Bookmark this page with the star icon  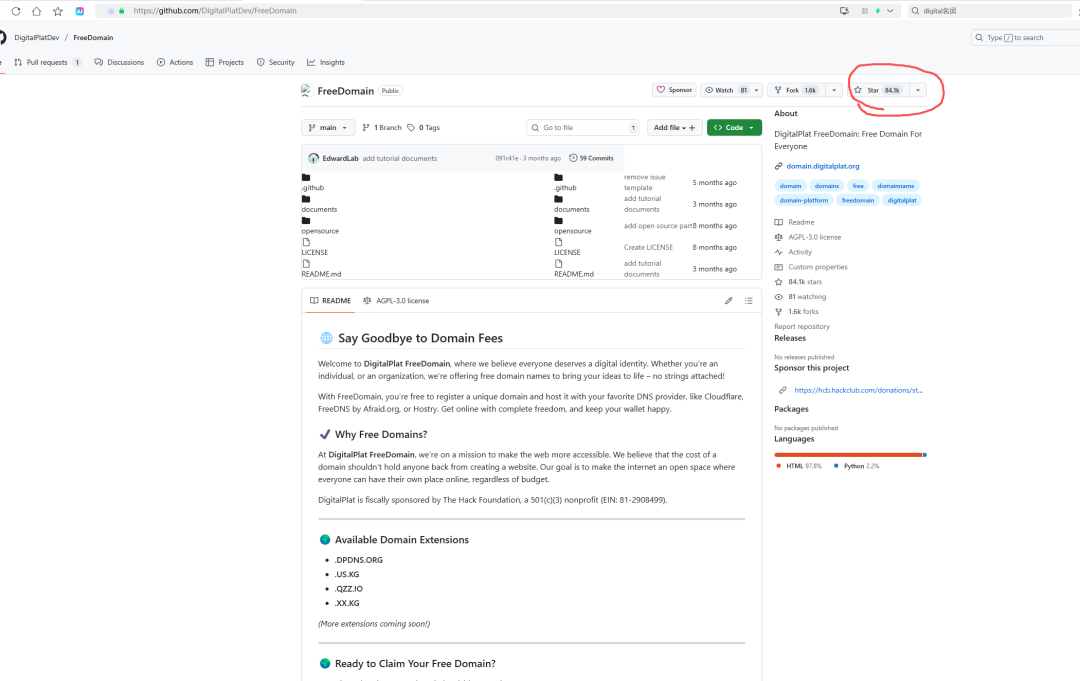click(57, 11)
